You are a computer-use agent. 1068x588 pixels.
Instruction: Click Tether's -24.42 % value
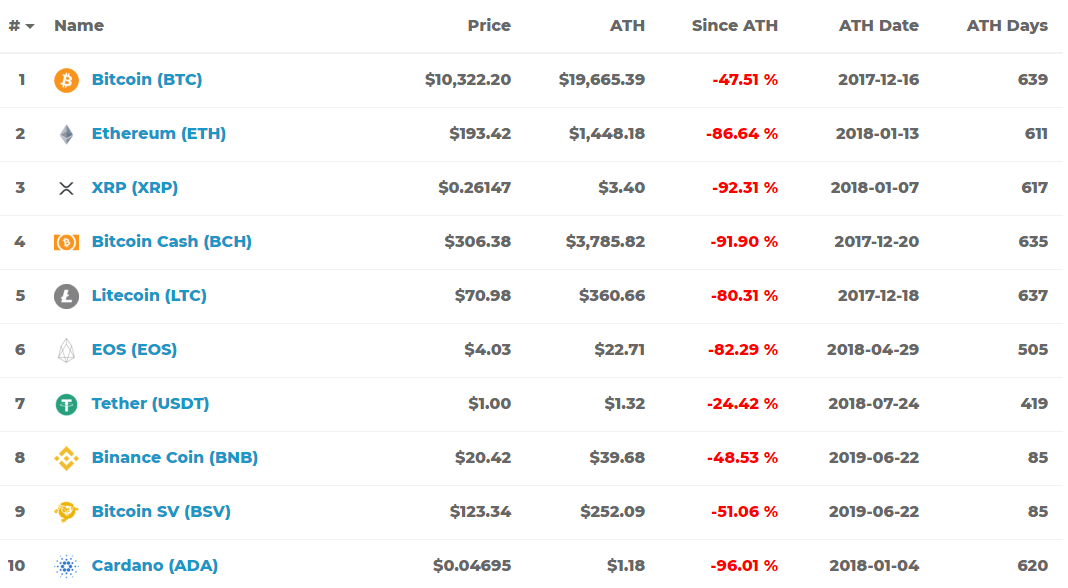coord(742,403)
